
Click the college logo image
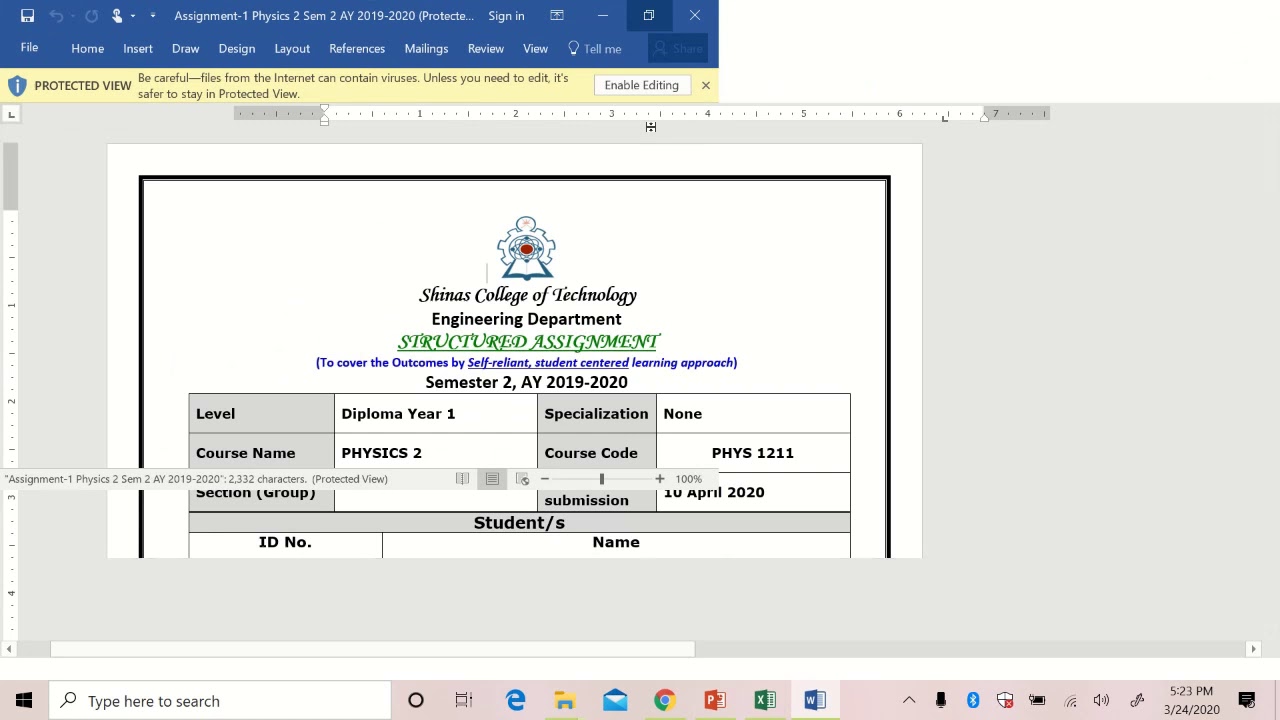point(526,248)
